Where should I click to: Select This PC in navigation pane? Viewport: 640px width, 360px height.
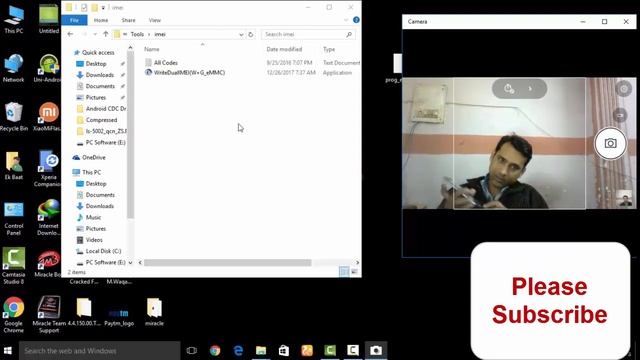91,172
